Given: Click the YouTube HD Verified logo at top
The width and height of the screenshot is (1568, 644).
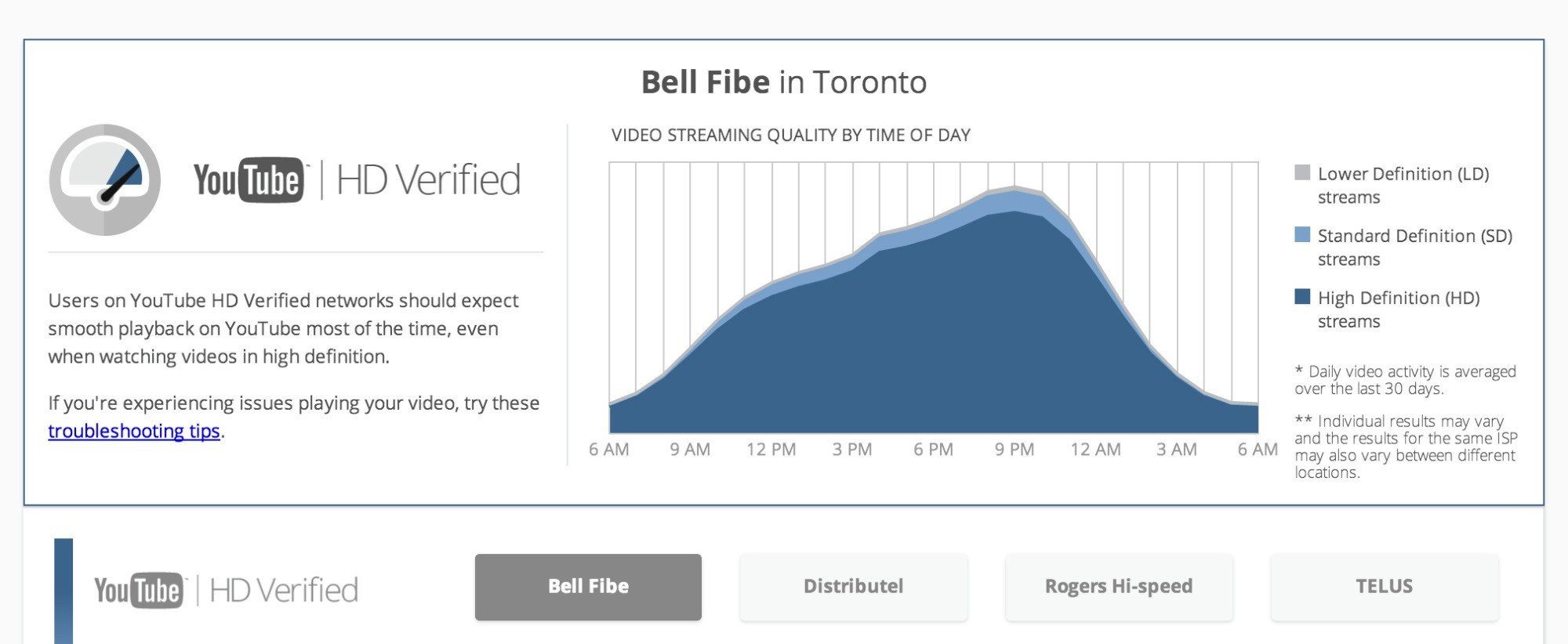Looking at the screenshot, I should point(357,180).
